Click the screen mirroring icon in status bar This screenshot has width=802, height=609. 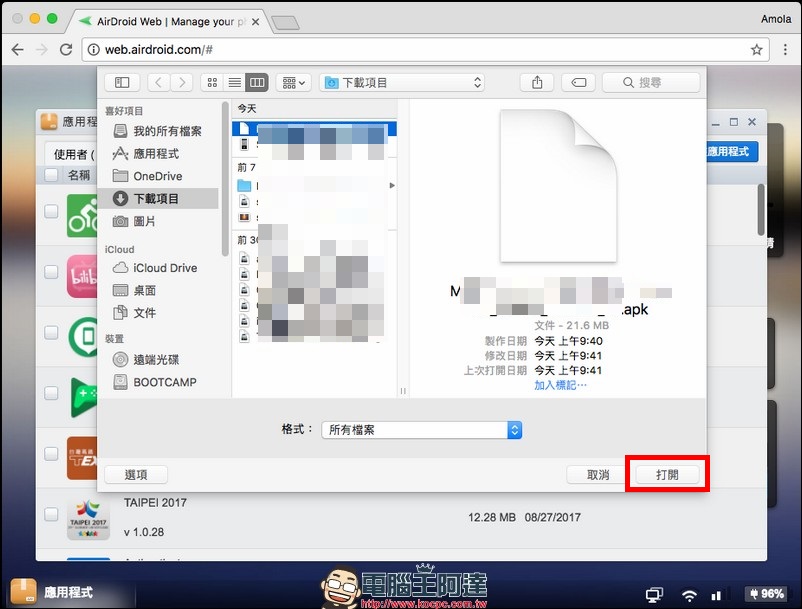tap(654, 595)
